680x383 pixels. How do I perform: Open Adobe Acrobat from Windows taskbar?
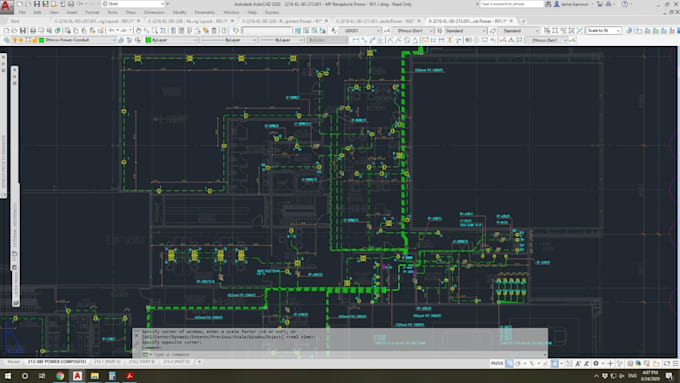[x=129, y=376]
